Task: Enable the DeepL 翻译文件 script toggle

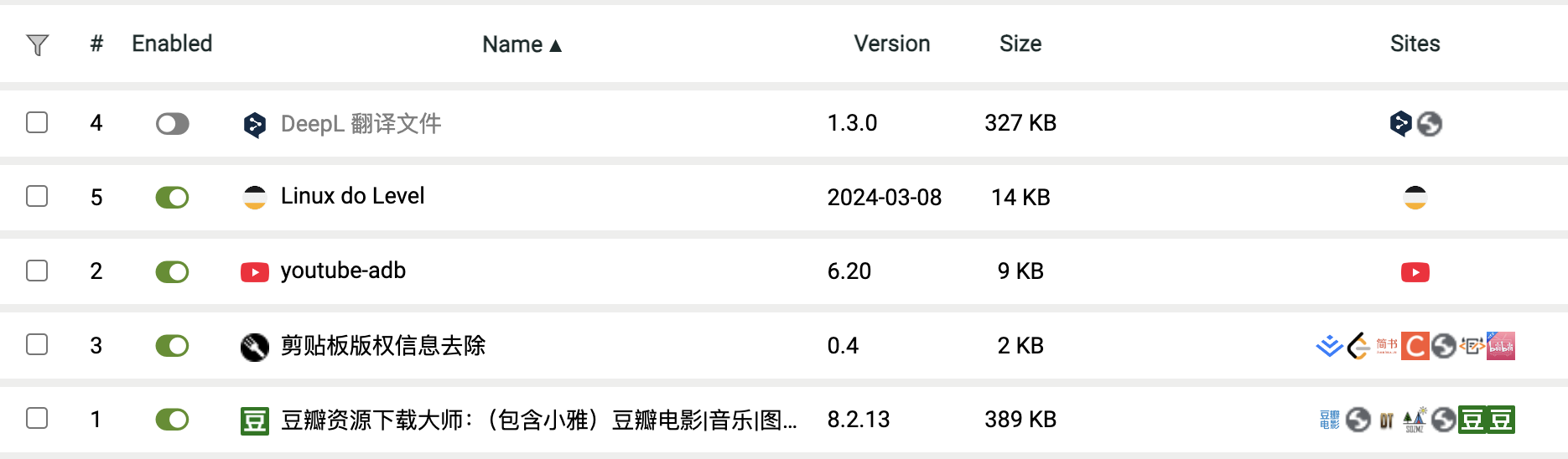Action: [172, 124]
